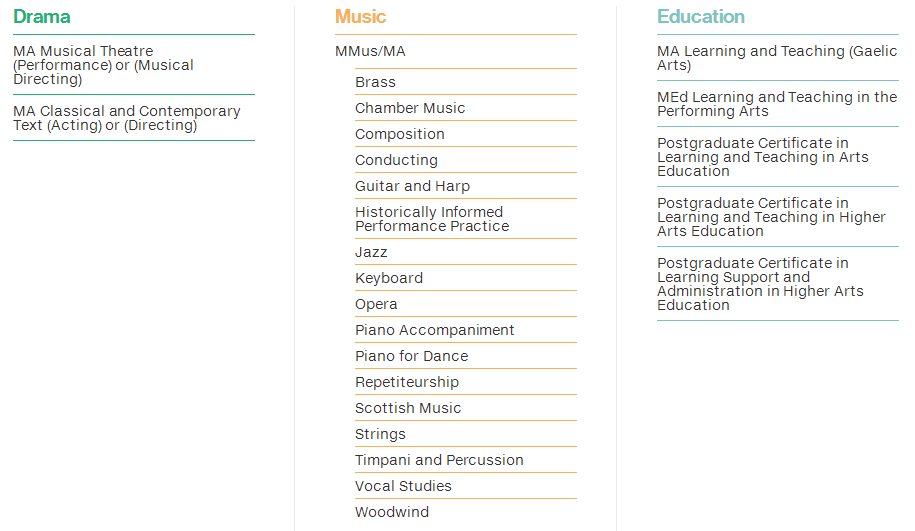Open the Repetiteurship course
The height and width of the screenshot is (531, 915).
point(407,382)
